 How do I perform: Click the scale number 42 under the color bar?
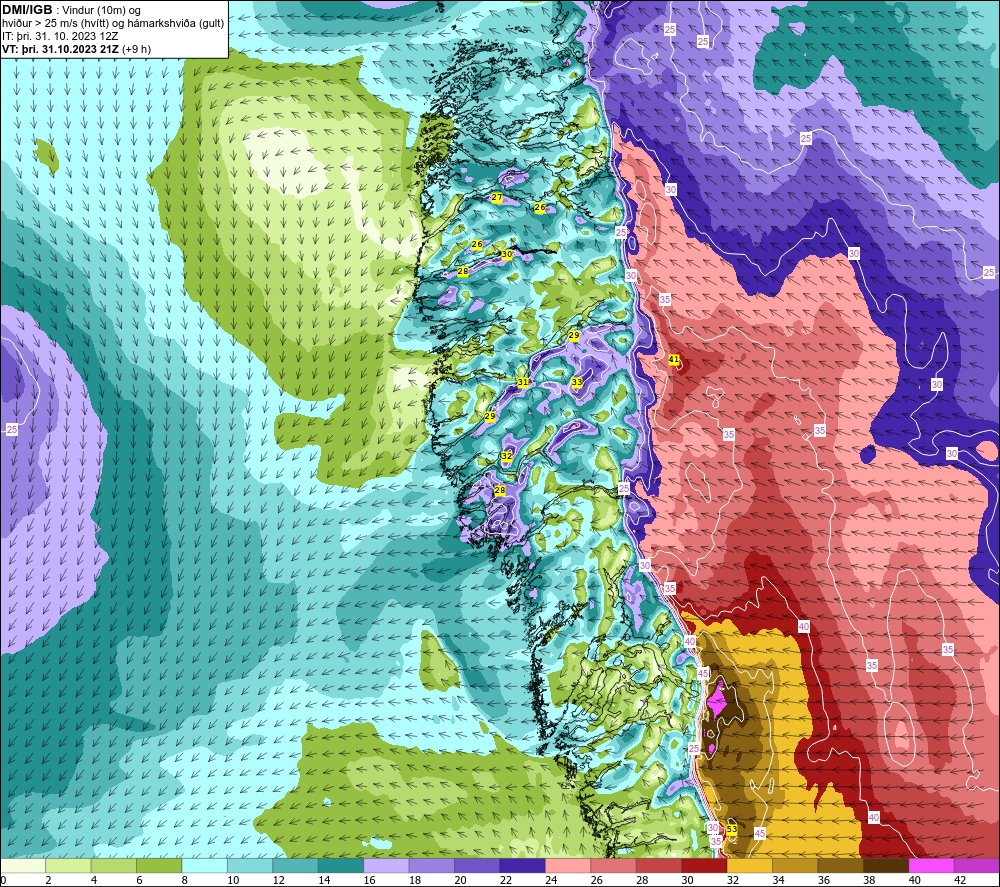point(960,880)
